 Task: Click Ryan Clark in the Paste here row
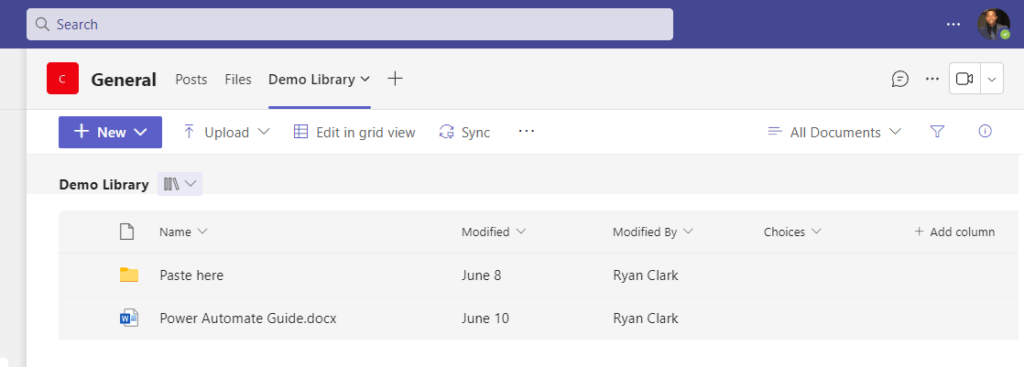coord(645,276)
